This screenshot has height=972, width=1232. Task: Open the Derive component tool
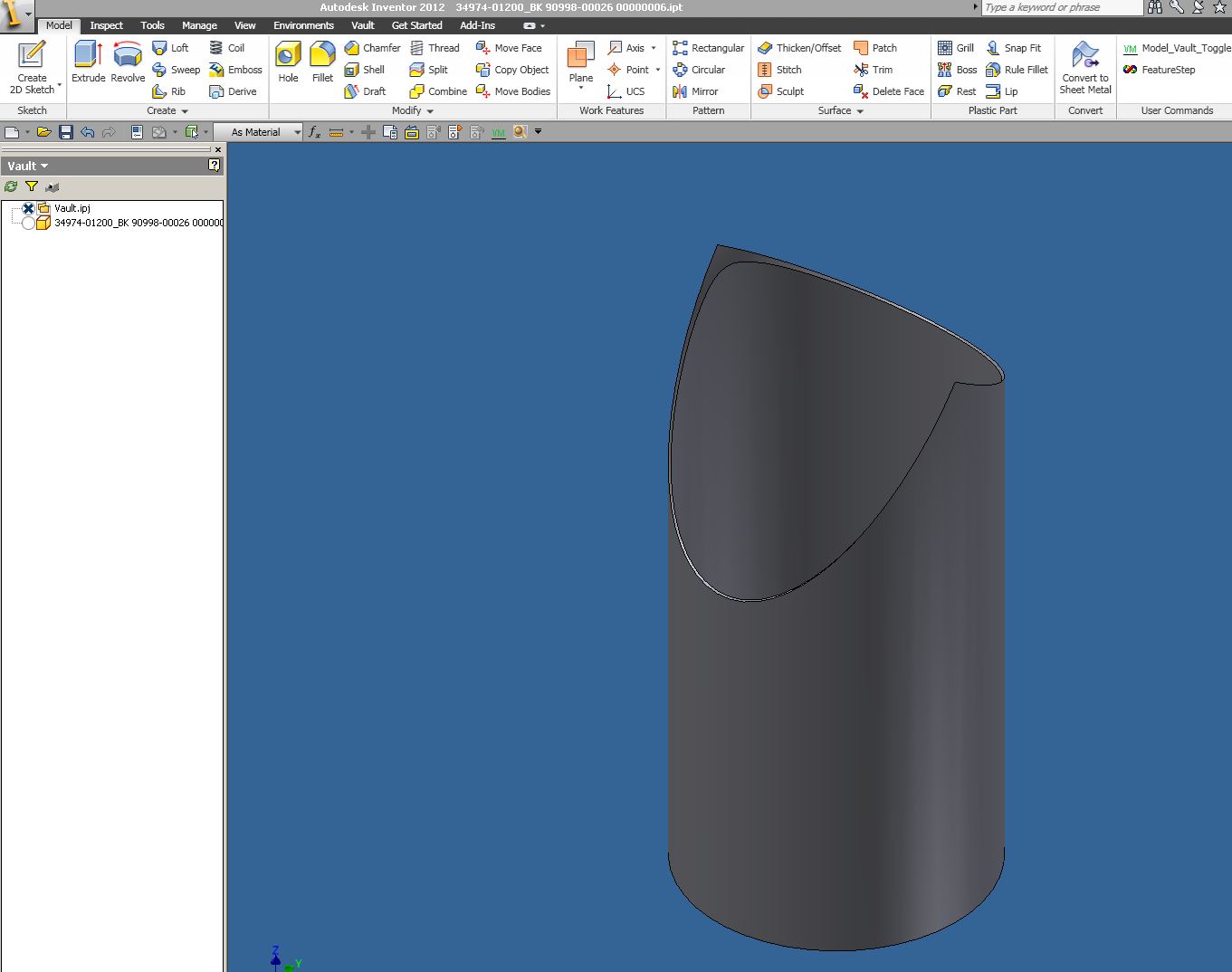(x=233, y=91)
